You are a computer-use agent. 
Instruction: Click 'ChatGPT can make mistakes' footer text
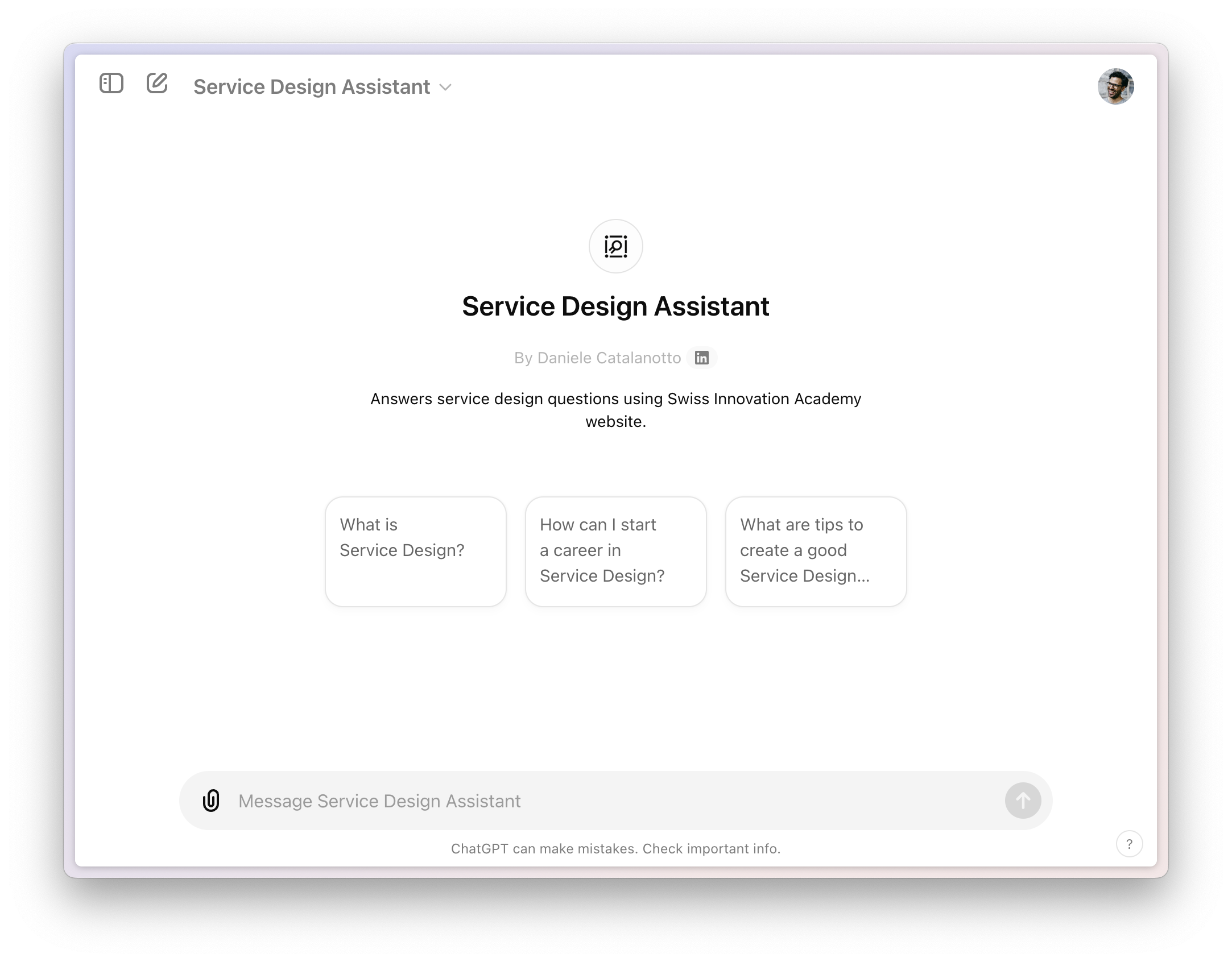544,849
